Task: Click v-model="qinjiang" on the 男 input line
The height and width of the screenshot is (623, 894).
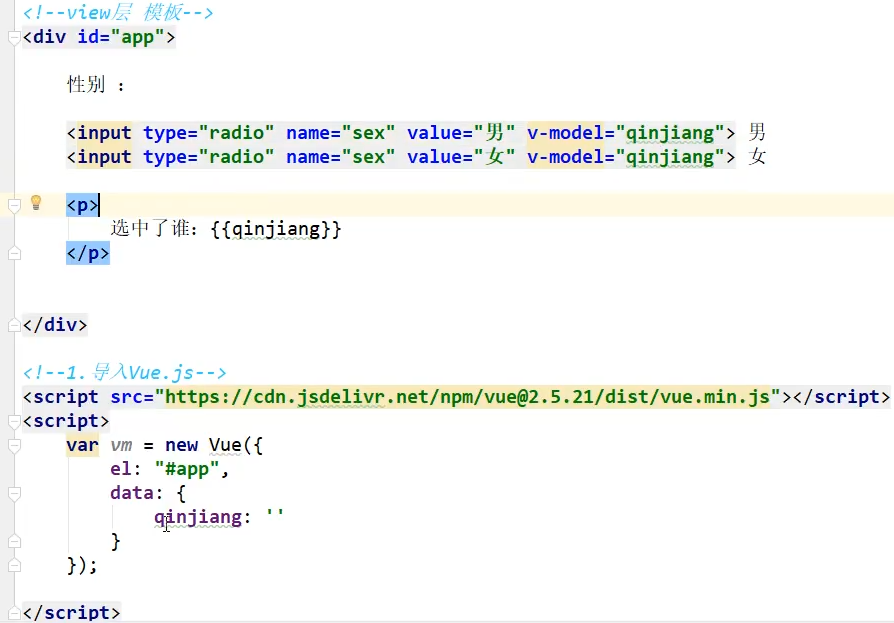Action: 625,133
